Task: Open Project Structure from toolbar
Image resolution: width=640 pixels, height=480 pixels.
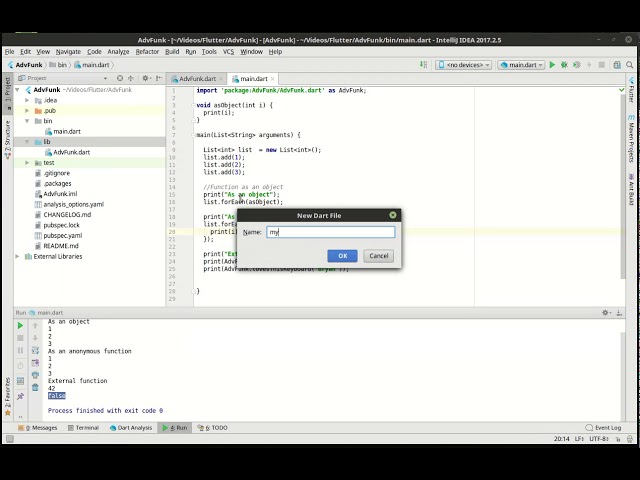Action: pyautogui.click(x=617, y=65)
